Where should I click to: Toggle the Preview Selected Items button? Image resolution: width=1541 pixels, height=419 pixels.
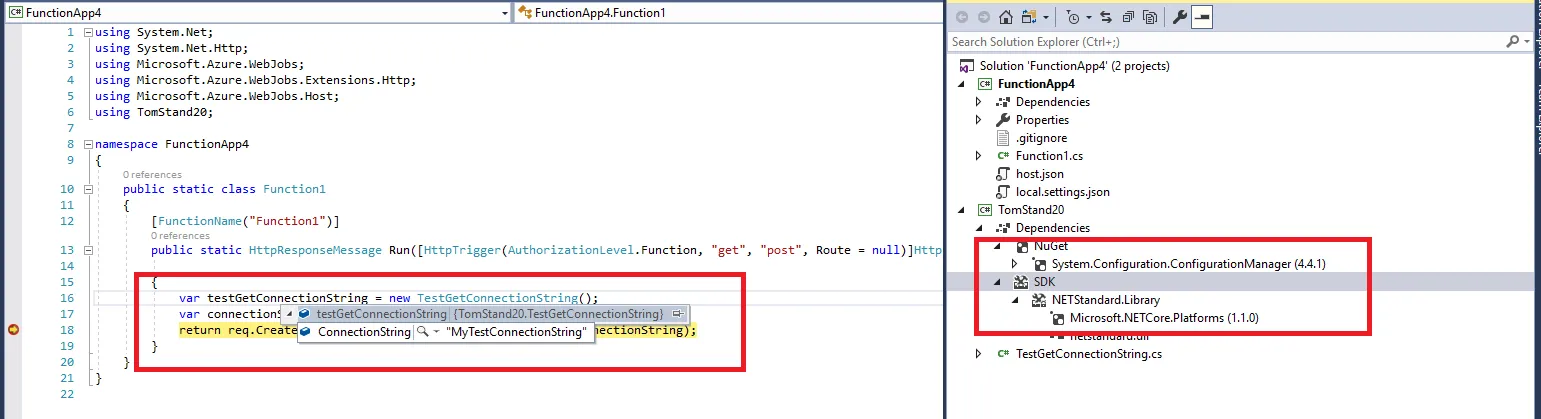(1202, 17)
